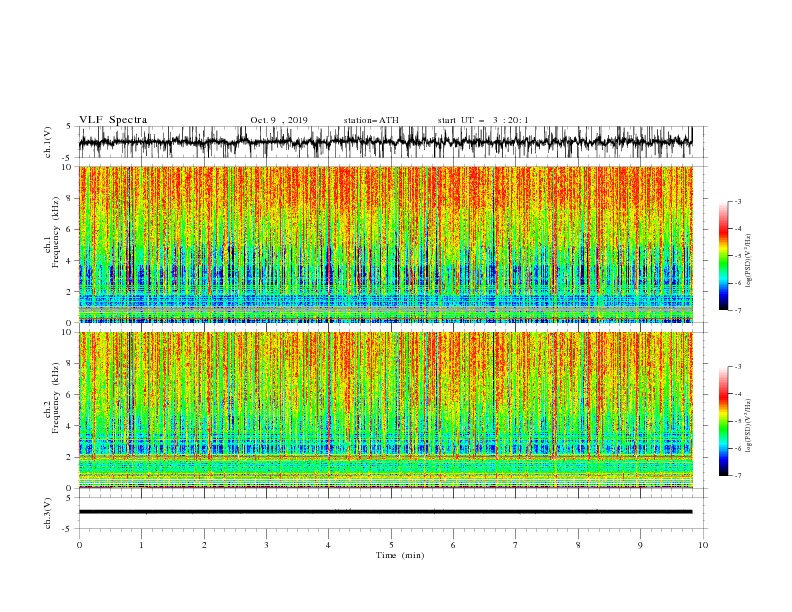
Task: Click the ch.1 spectrogram 2 kHz tick label
Action: coord(70,292)
